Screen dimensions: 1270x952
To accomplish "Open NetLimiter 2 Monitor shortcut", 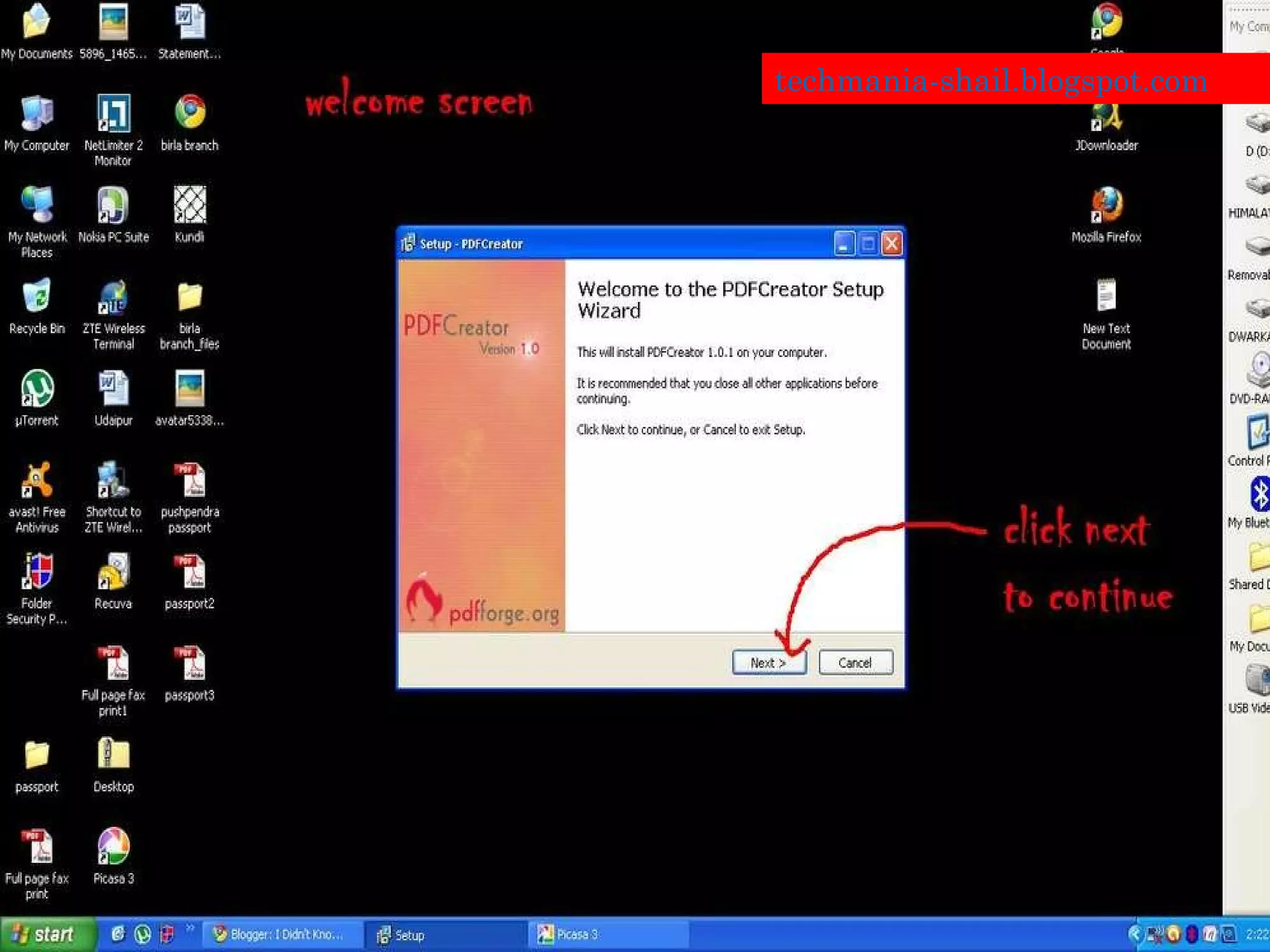I will coord(113,114).
